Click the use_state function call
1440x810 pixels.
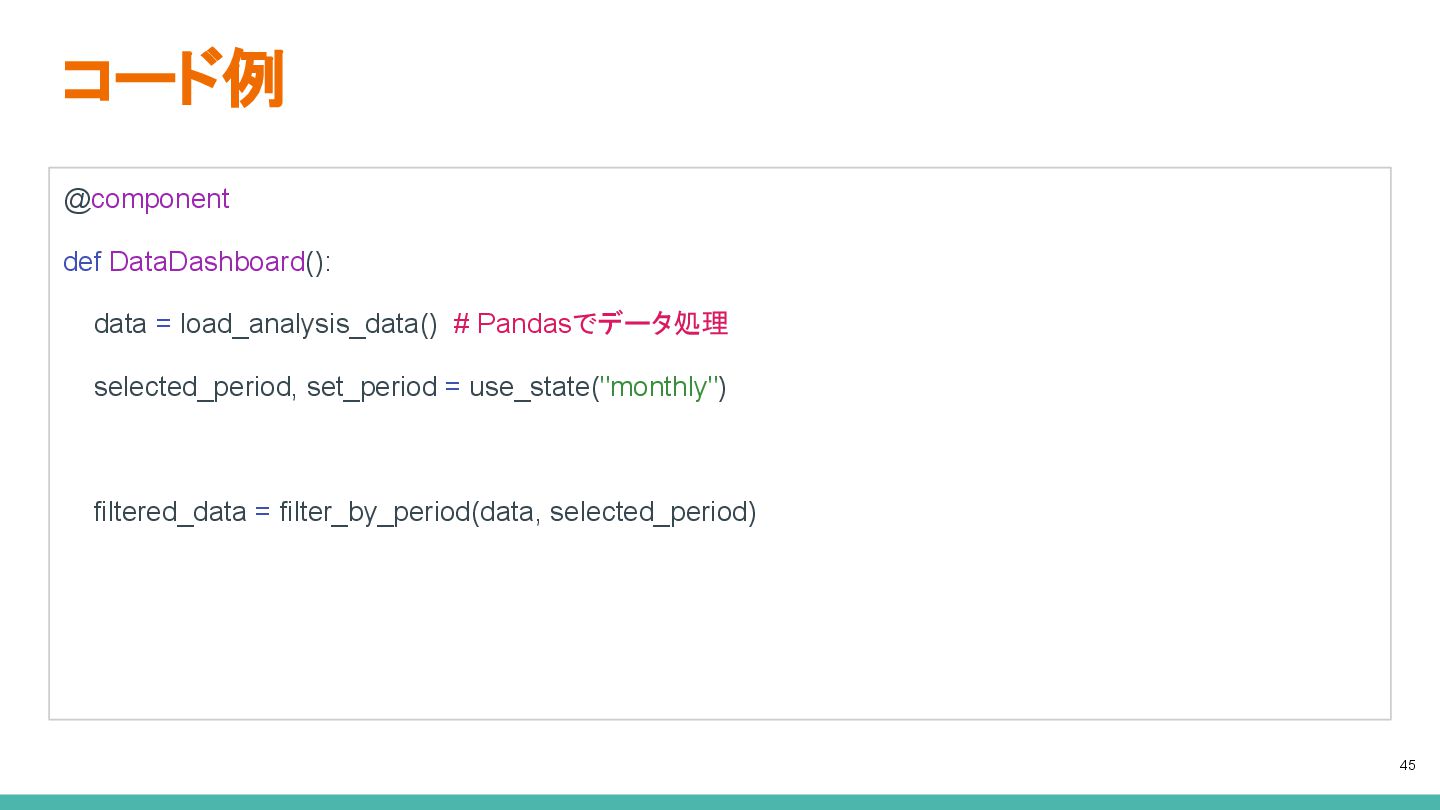click(x=529, y=387)
